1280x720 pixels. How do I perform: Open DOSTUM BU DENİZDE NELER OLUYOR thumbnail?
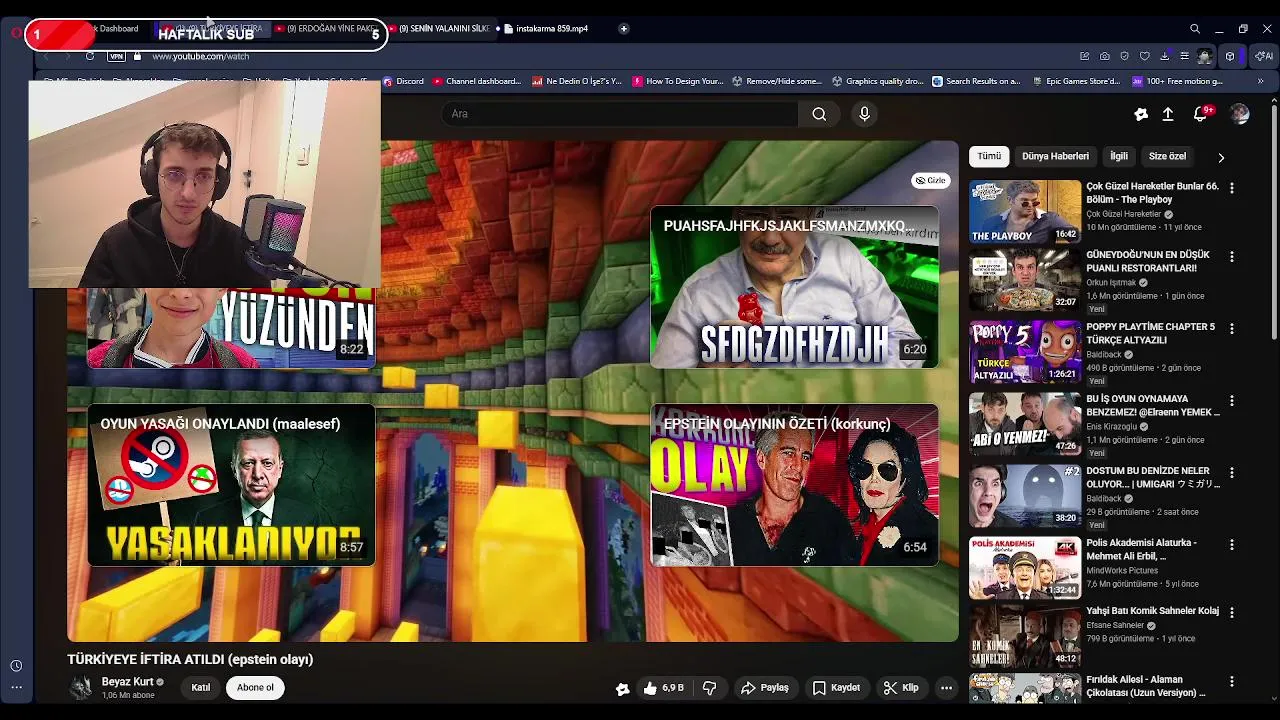pos(1025,495)
